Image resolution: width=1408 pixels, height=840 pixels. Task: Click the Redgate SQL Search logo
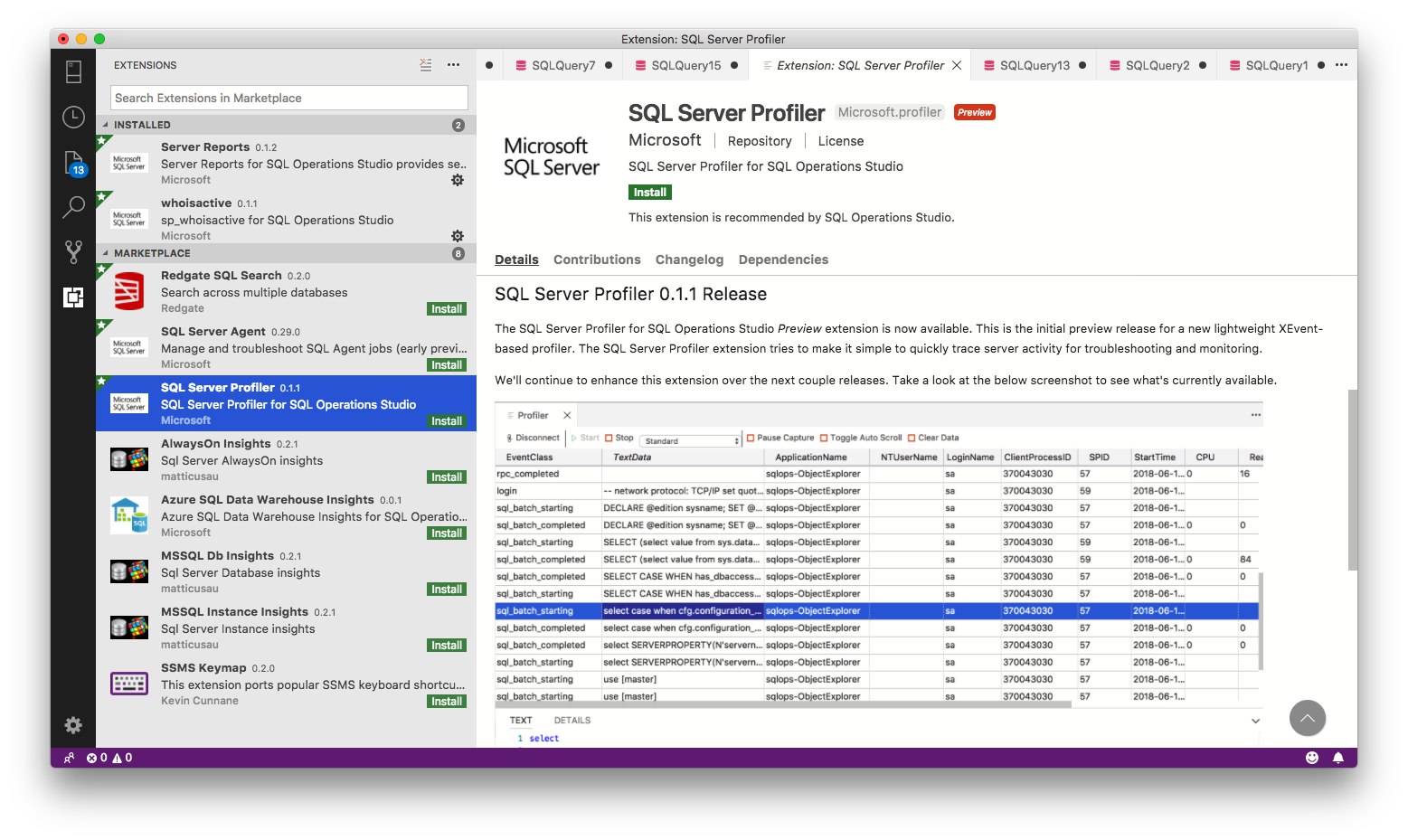click(x=129, y=291)
